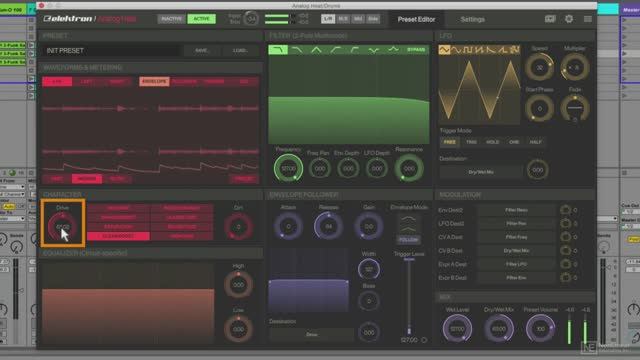This screenshot has height=360, width=640.
Task: Click the Preset Volume knob
Action: (x=540, y=328)
